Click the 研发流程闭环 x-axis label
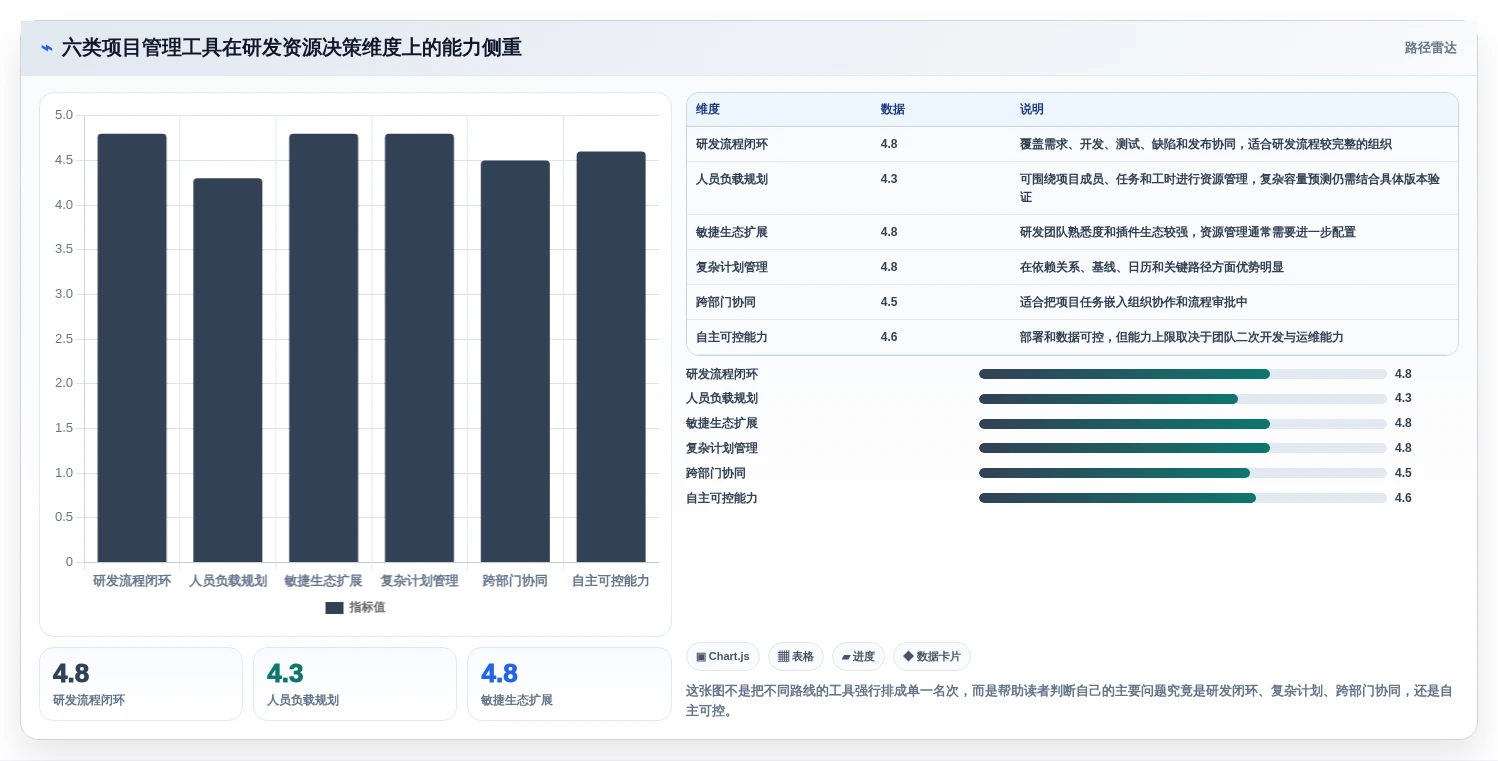 pos(132,581)
